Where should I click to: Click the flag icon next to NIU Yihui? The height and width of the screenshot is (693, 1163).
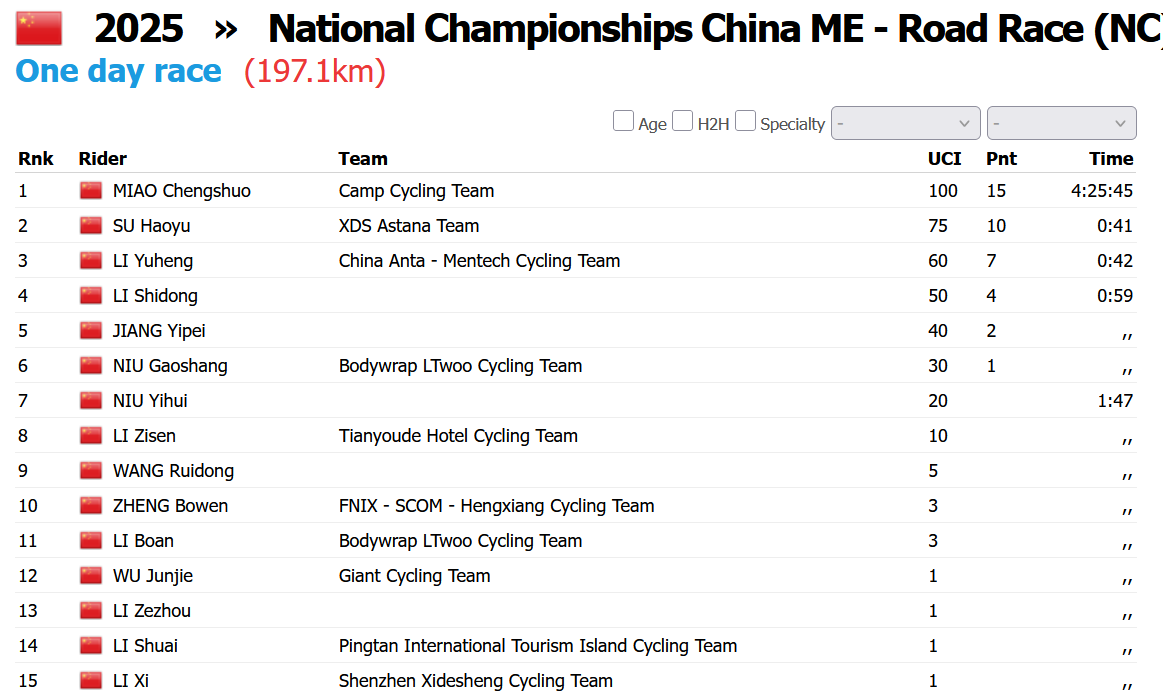coord(92,401)
